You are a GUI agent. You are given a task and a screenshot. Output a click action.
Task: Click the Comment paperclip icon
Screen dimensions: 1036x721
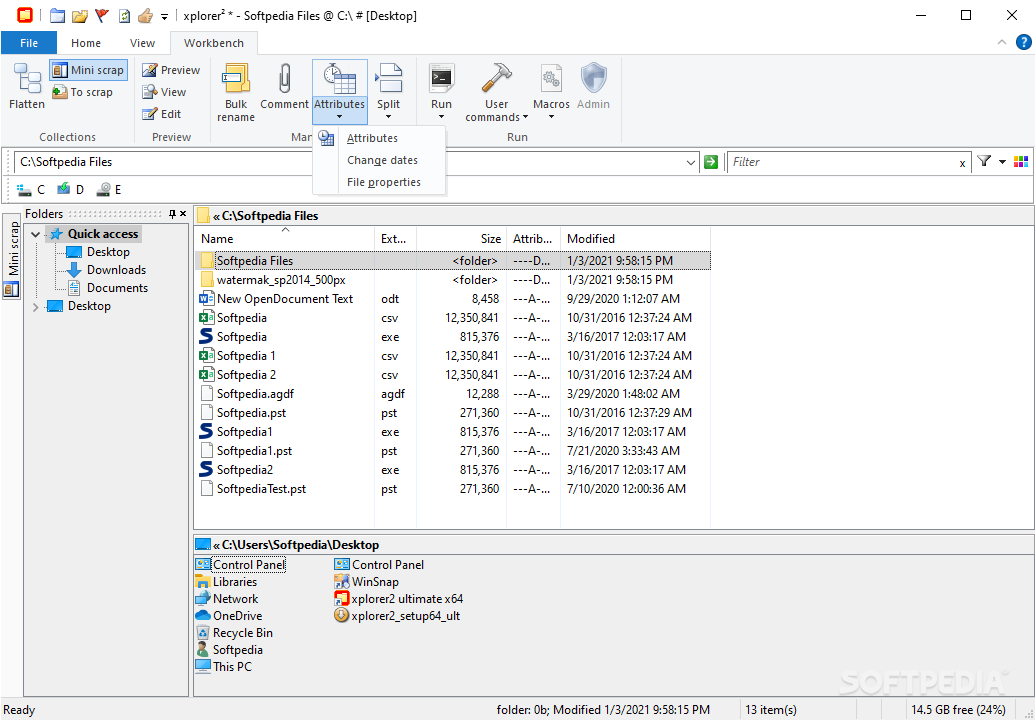284,78
